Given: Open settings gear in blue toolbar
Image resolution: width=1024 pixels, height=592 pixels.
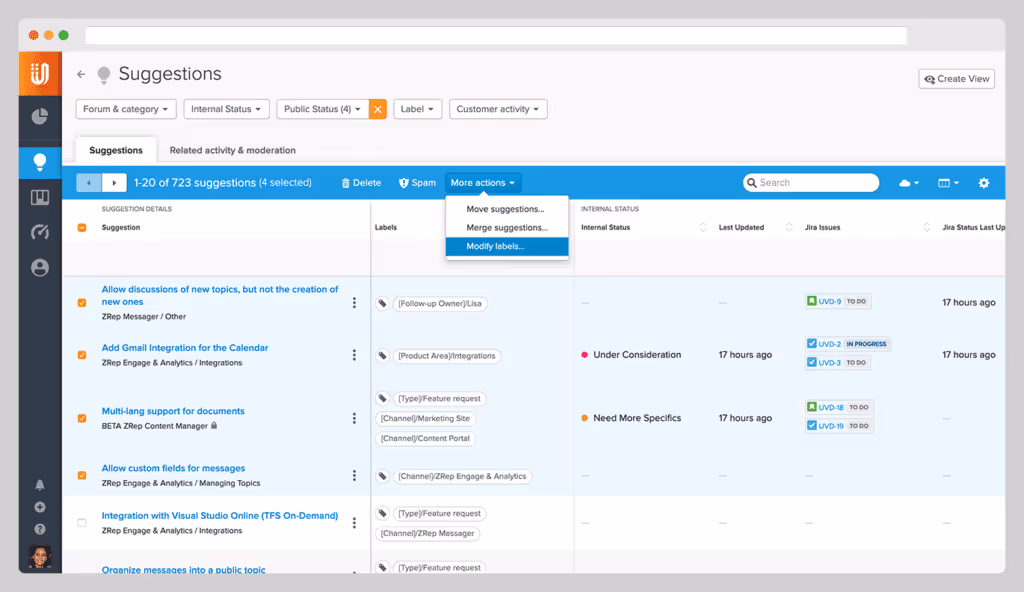Looking at the screenshot, I should coord(984,183).
